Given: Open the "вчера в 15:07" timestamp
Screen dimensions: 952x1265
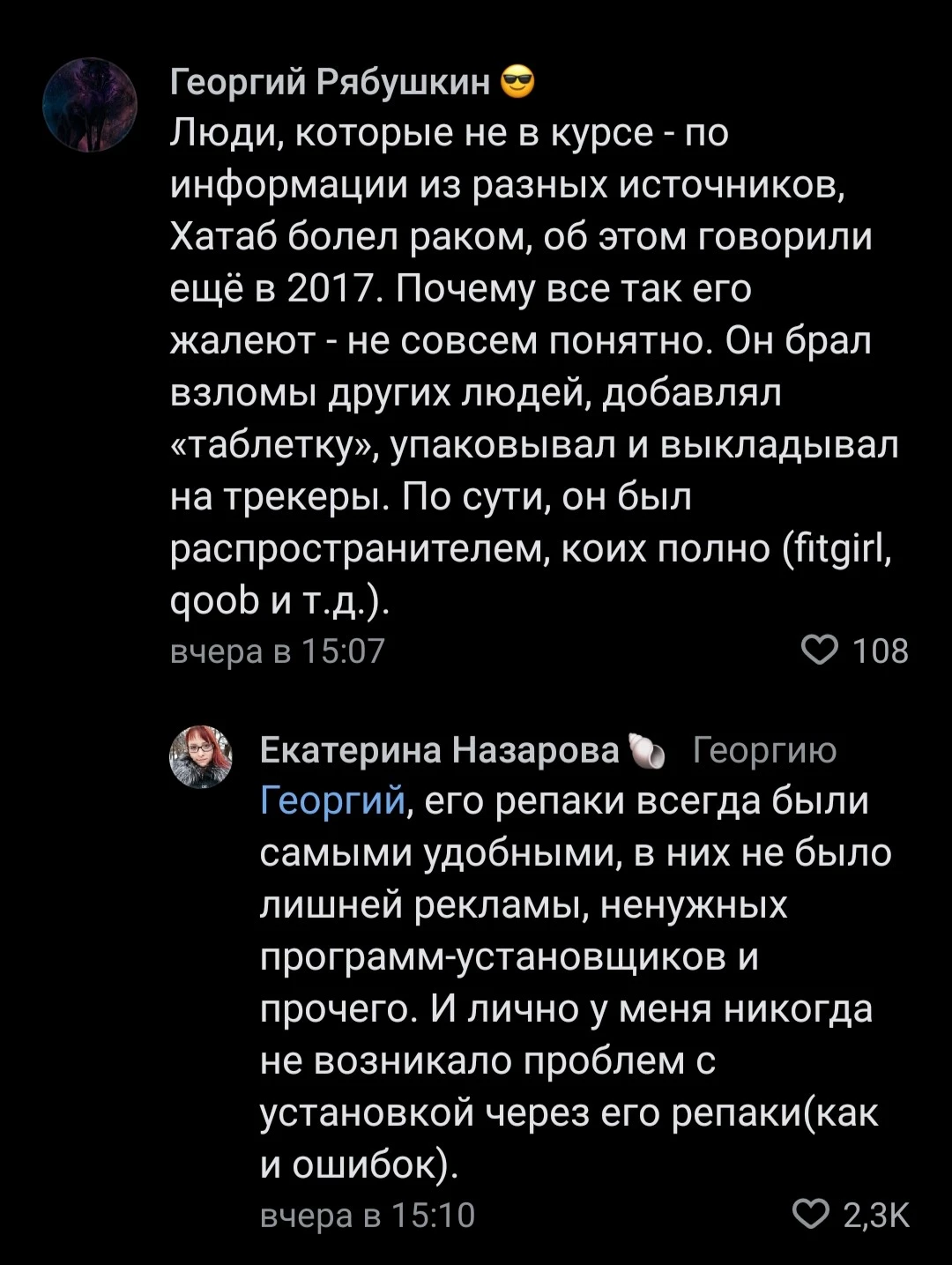Looking at the screenshot, I should click(278, 651).
